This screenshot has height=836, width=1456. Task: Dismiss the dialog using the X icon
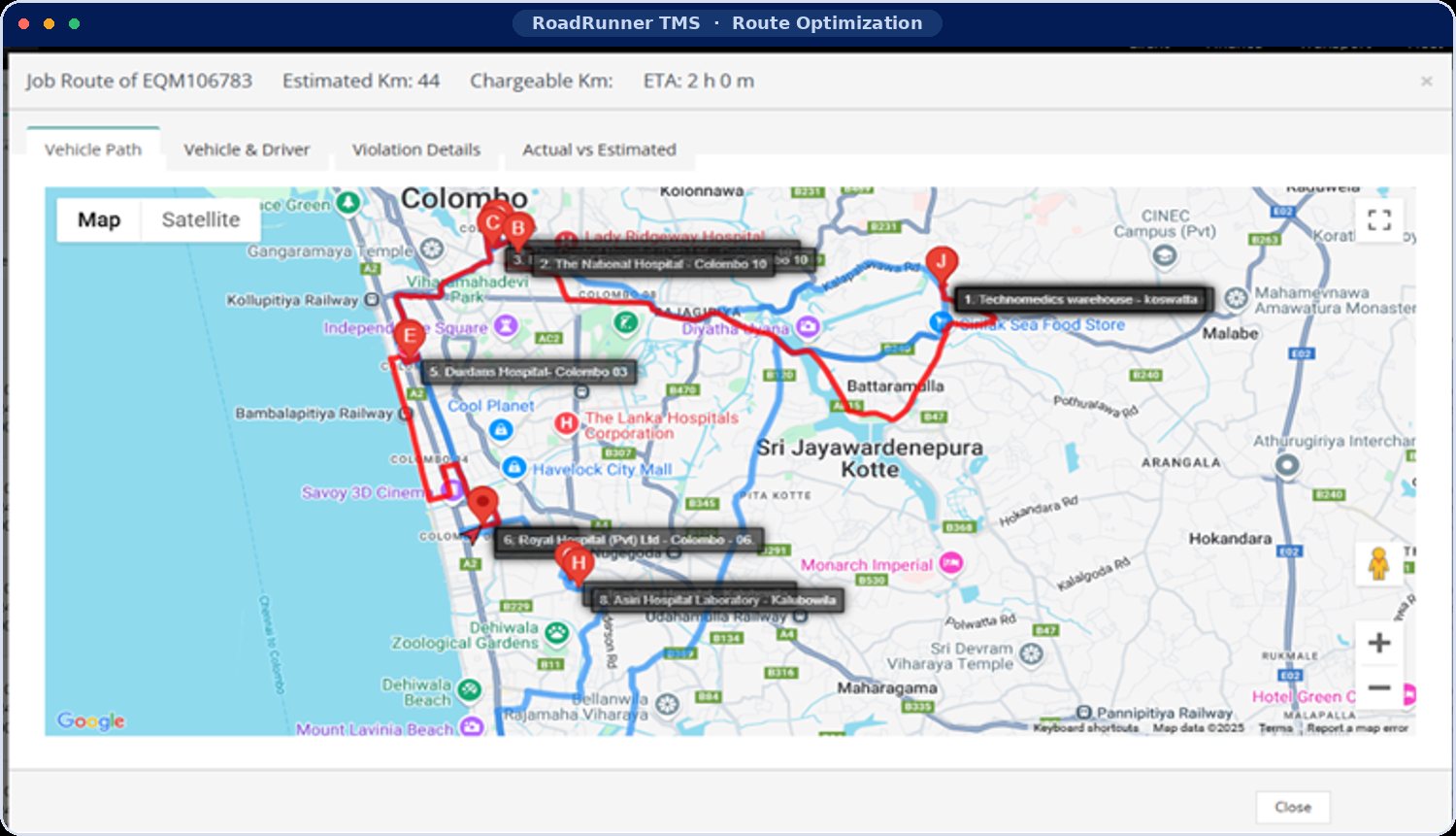click(1426, 82)
